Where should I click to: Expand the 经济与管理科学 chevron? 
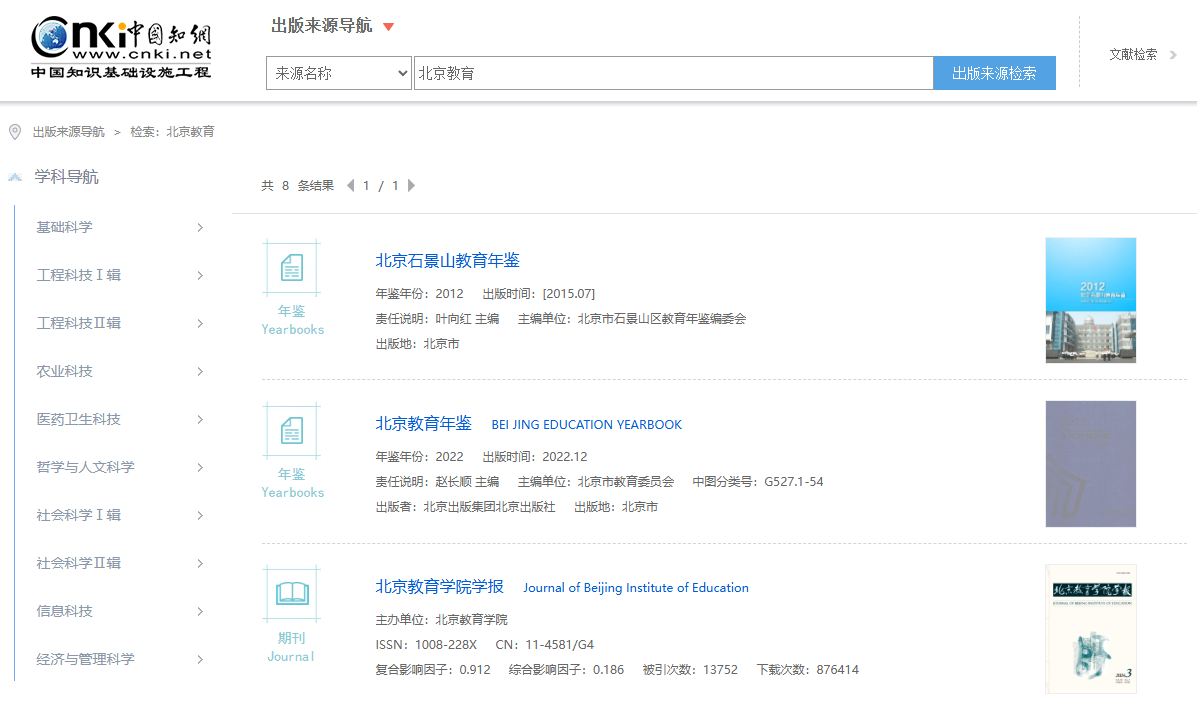tap(200, 659)
